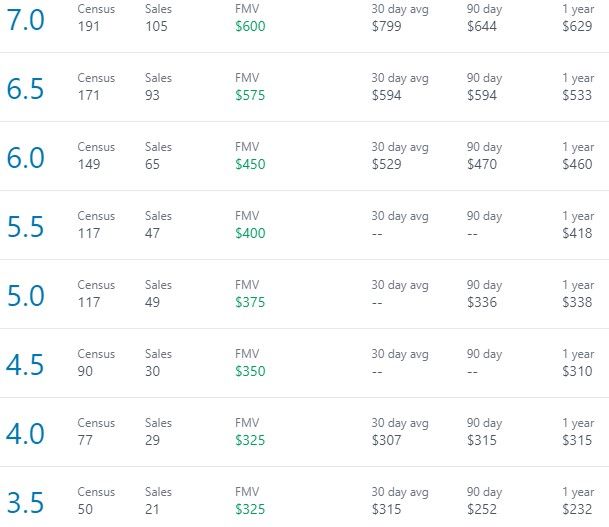609x527 pixels.
Task: Select the 6.5 grade link
Action: coord(25,89)
